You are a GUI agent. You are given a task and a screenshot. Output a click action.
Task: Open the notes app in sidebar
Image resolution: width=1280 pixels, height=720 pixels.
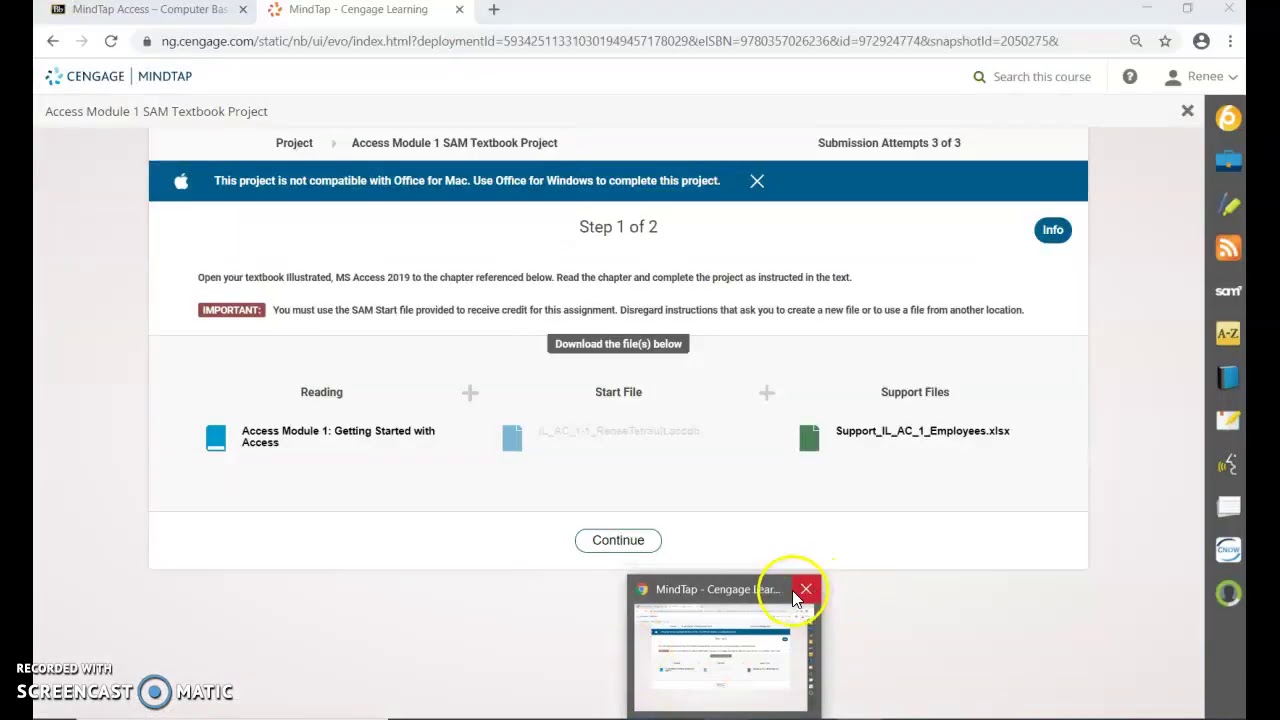pyautogui.click(x=1228, y=420)
